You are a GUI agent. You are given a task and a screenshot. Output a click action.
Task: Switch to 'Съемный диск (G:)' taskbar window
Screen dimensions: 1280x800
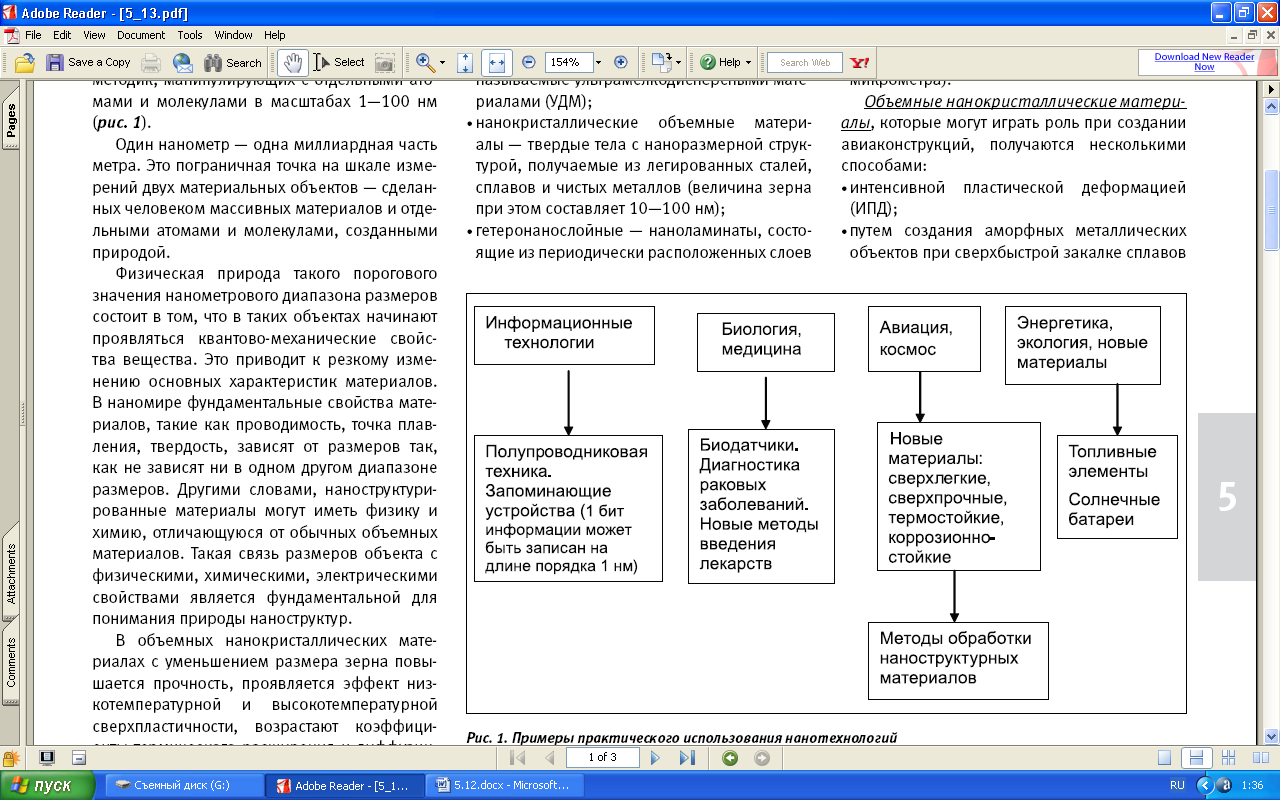(x=183, y=785)
